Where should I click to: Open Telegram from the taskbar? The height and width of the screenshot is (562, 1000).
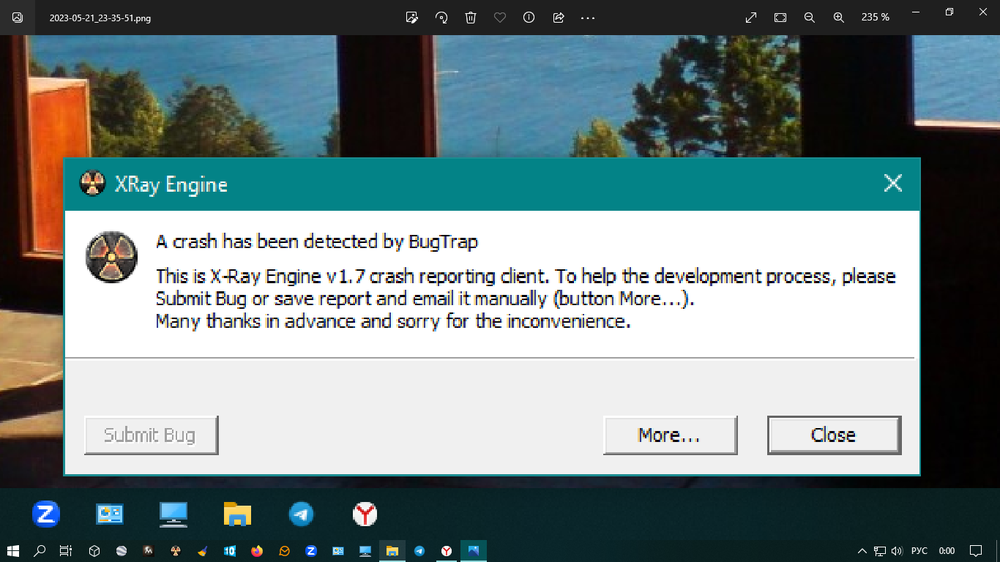pyautogui.click(x=420, y=551)
